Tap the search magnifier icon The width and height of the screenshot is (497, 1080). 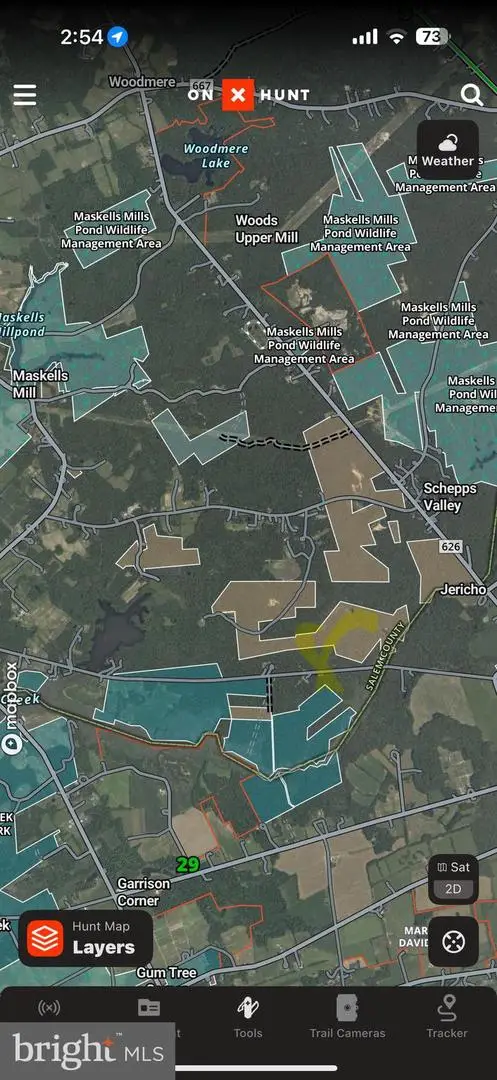(x=472, y=94)
